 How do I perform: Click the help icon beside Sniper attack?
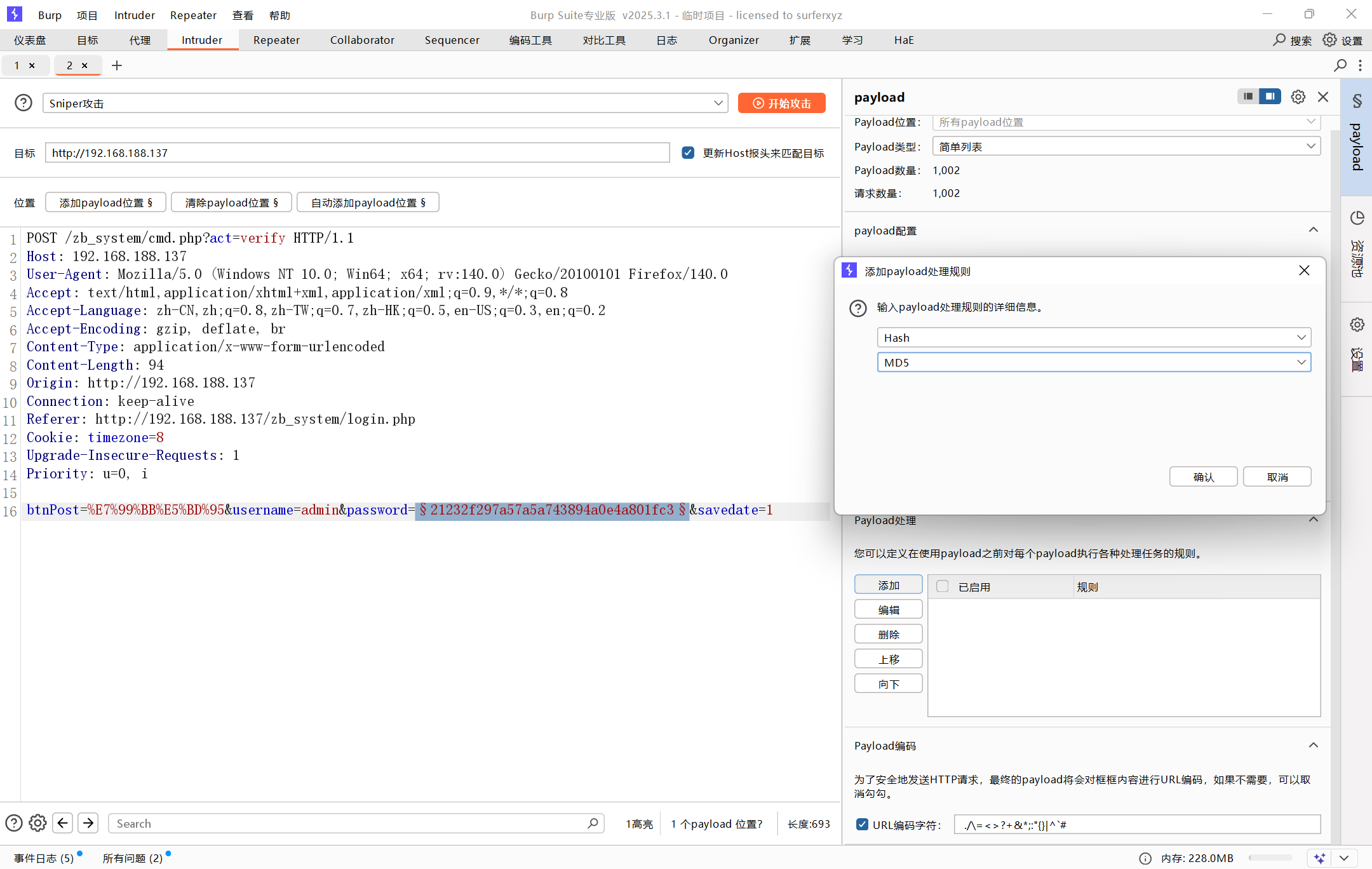pos(24,103)
